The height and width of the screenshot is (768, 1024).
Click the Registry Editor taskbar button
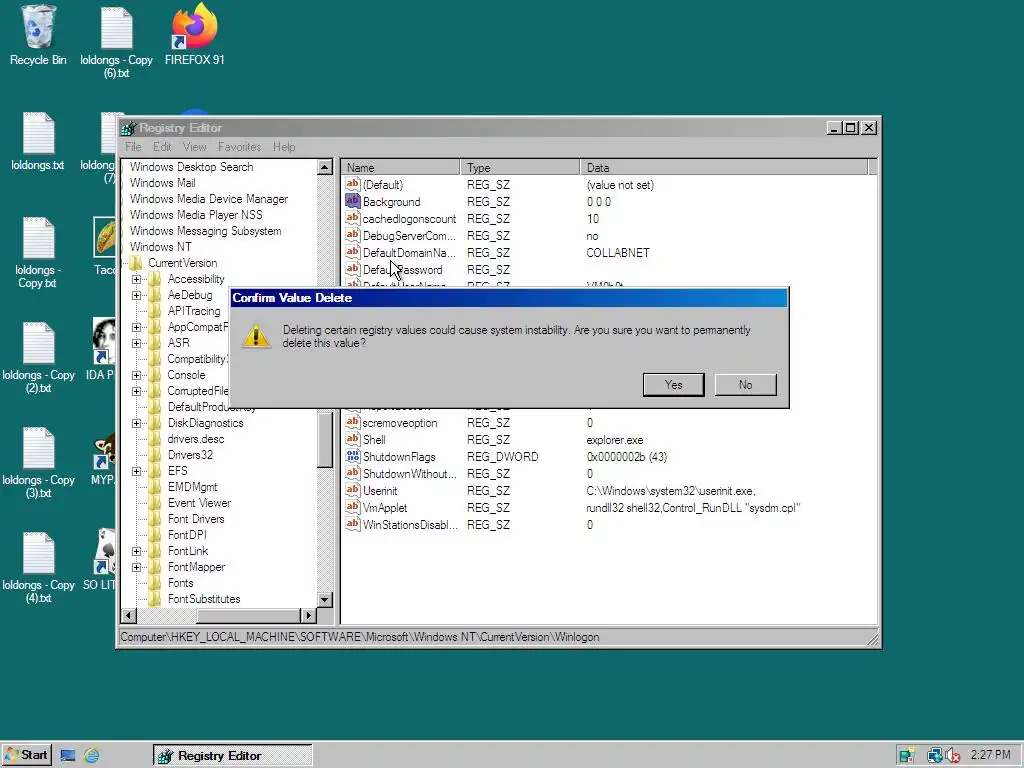pyautogui.click(x=232, y=756)
